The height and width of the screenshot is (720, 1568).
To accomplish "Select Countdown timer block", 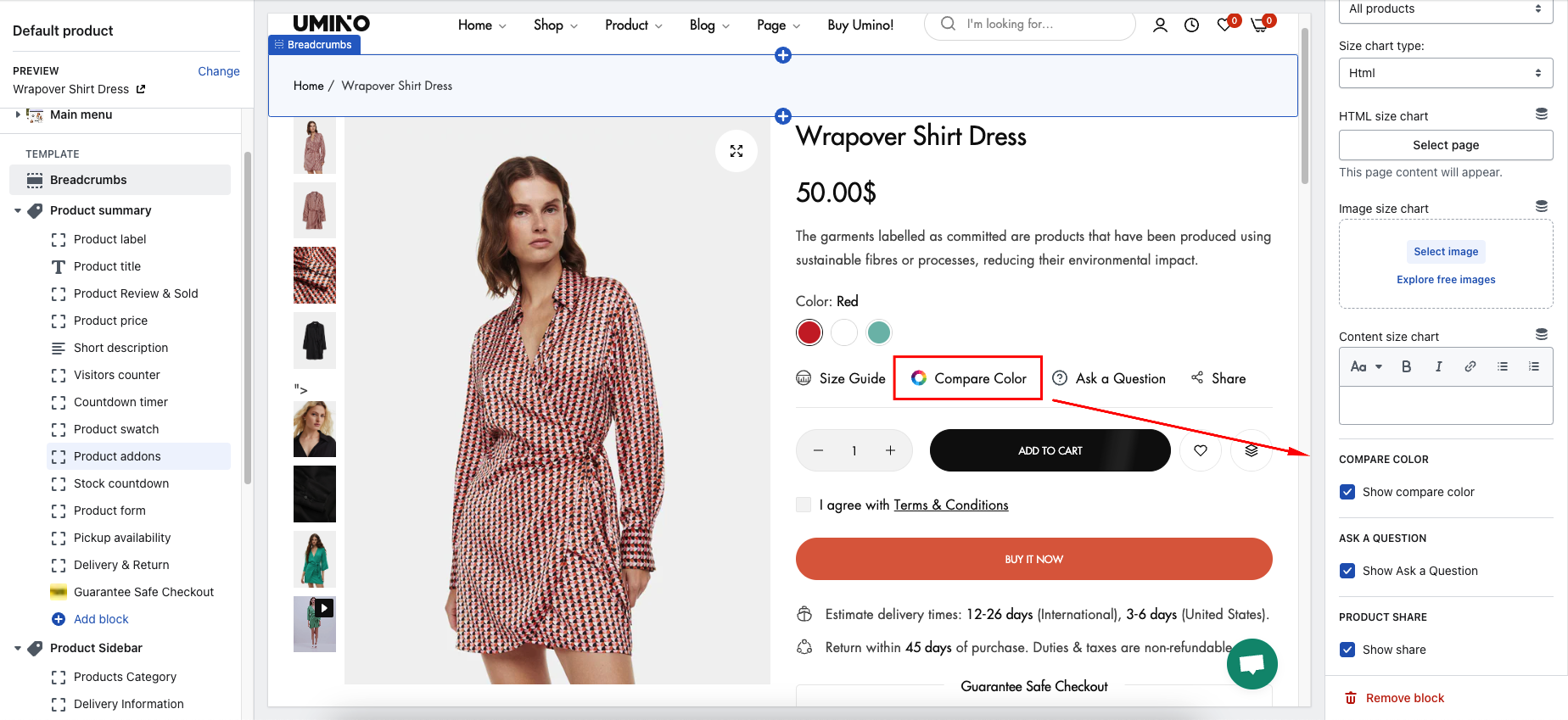I will pyautogui.click(x=139, y=402).
